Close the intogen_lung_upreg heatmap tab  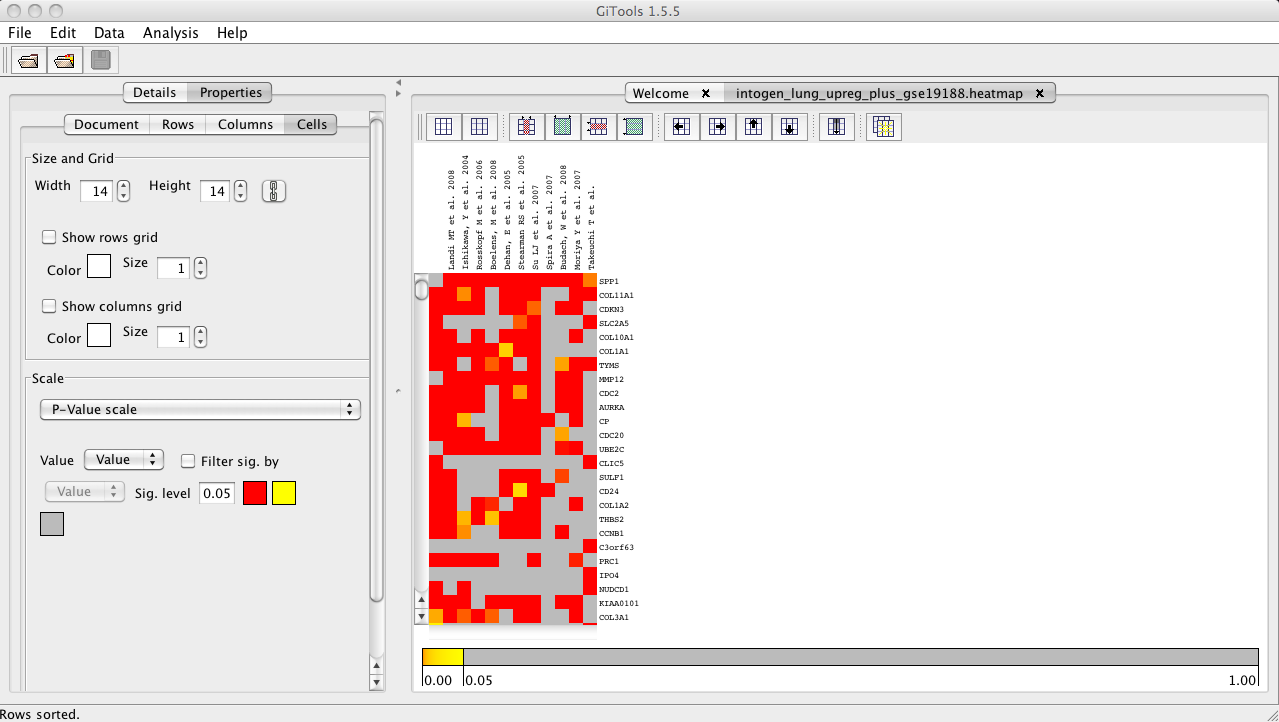point(1039,93)
